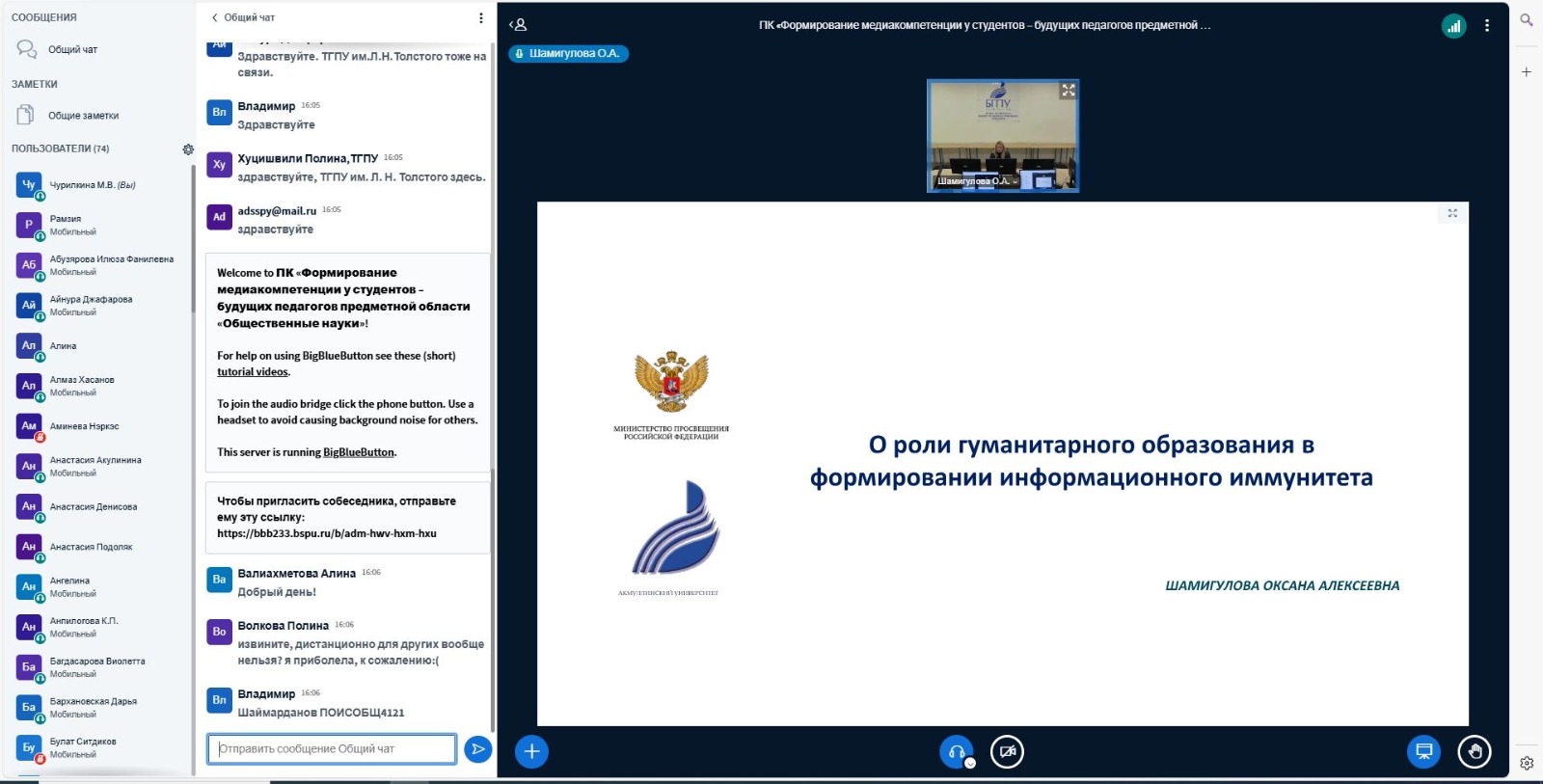Open the main options menu top right
The height and width of the screenshot is (784, 1543).
click(x=1486, y=26)
